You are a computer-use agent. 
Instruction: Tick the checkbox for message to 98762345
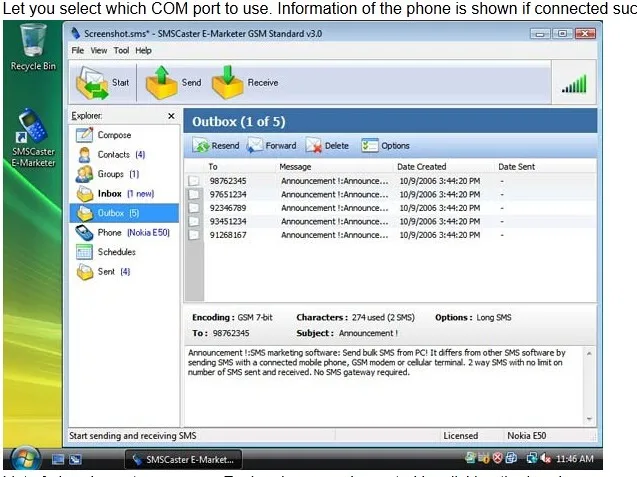(x=194, y=181)
